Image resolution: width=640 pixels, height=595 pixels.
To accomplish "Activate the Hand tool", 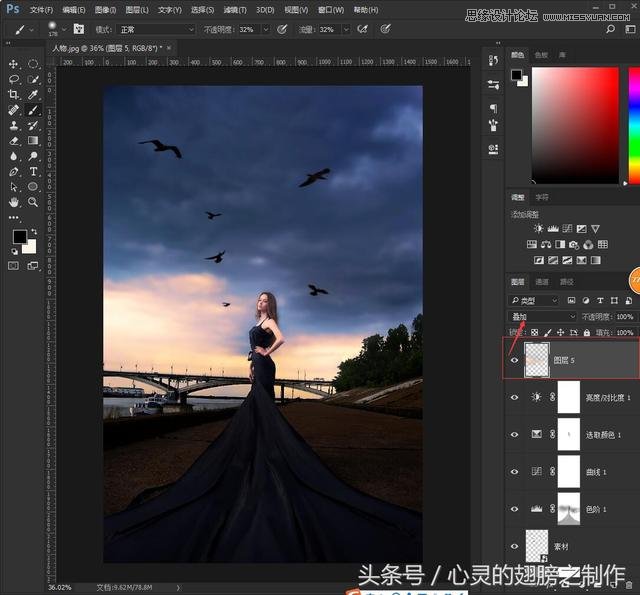I will 14,202.
